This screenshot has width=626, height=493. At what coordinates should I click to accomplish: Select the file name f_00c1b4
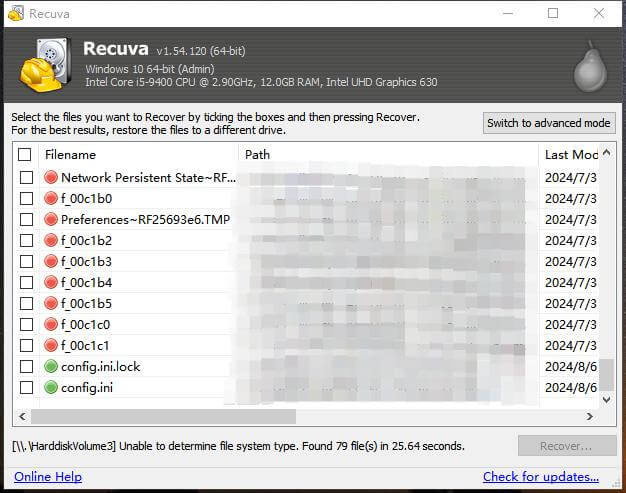pos(87,282)
